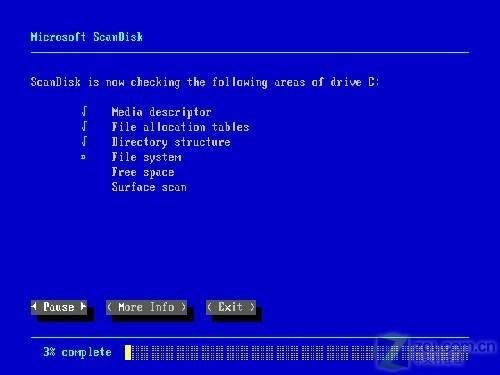The image size is (500, 375).
Task: Open the More Info button
Action: [146, 307]
